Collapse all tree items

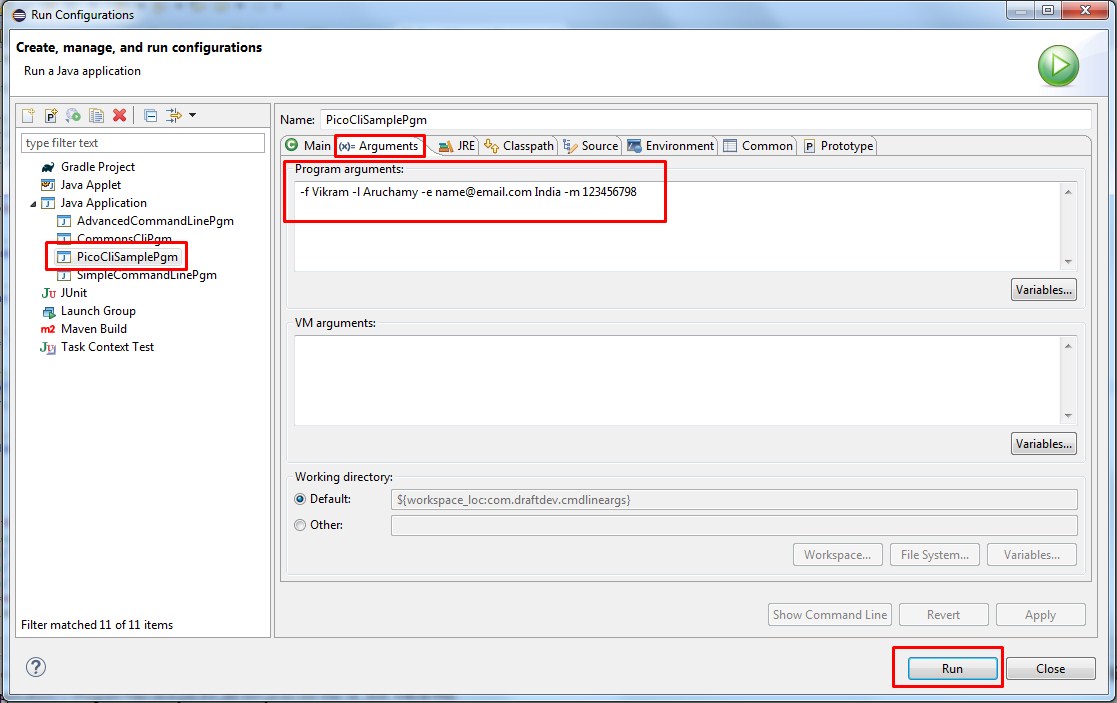(150, 115)
